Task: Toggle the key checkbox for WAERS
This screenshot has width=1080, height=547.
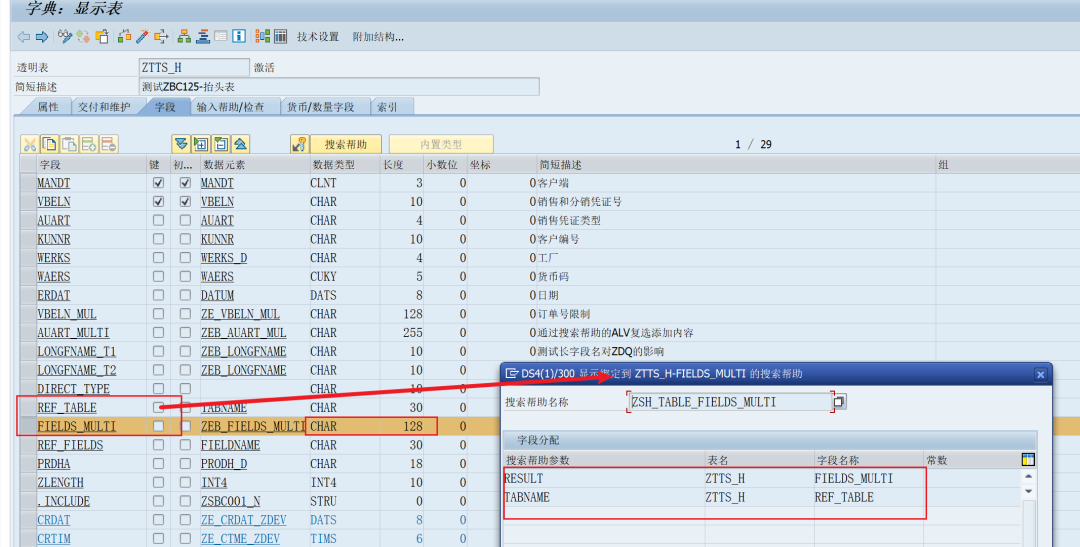Action: [x=158, y=276]
